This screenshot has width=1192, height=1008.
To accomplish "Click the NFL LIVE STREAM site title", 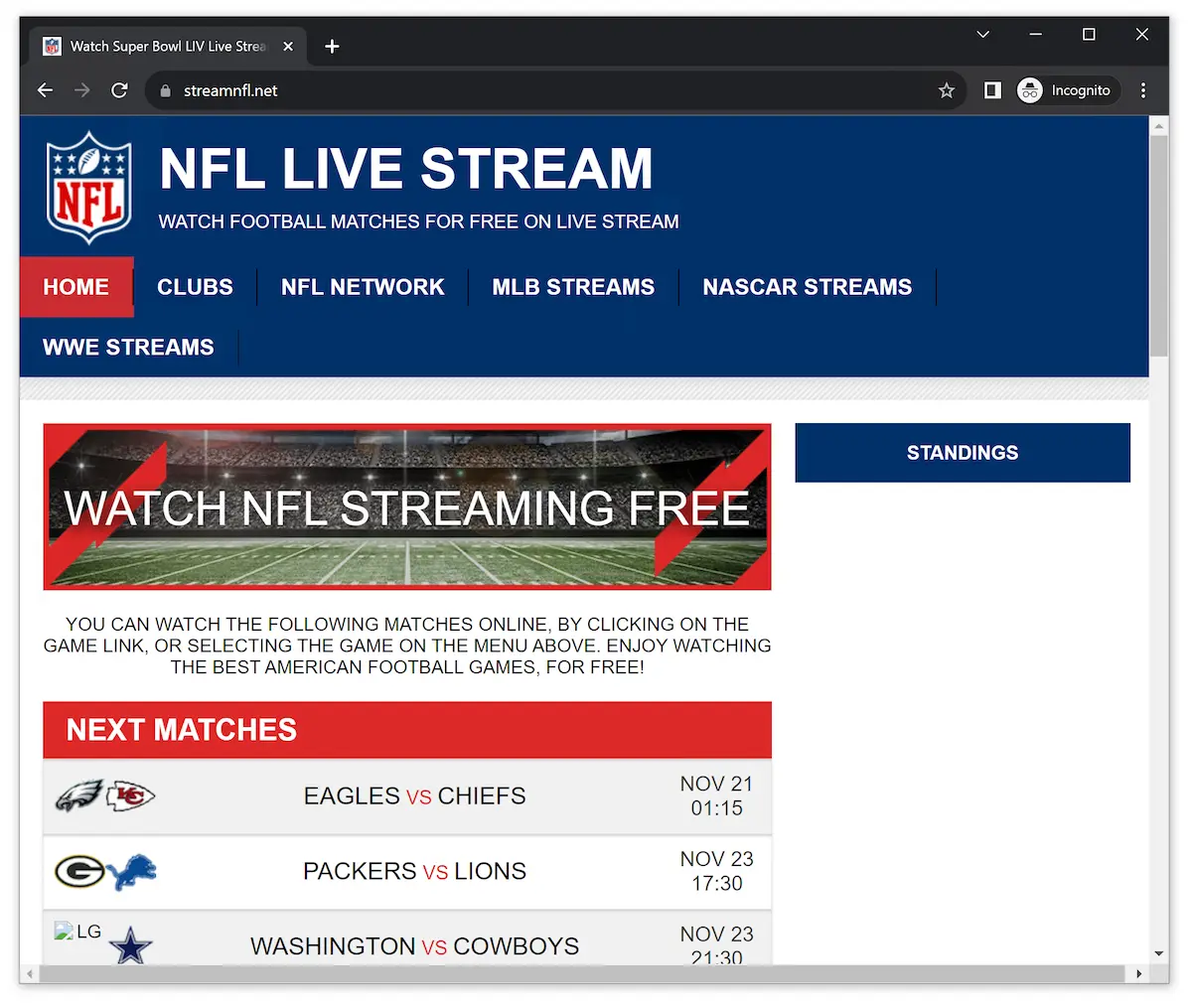I will [x=406, y=168].
